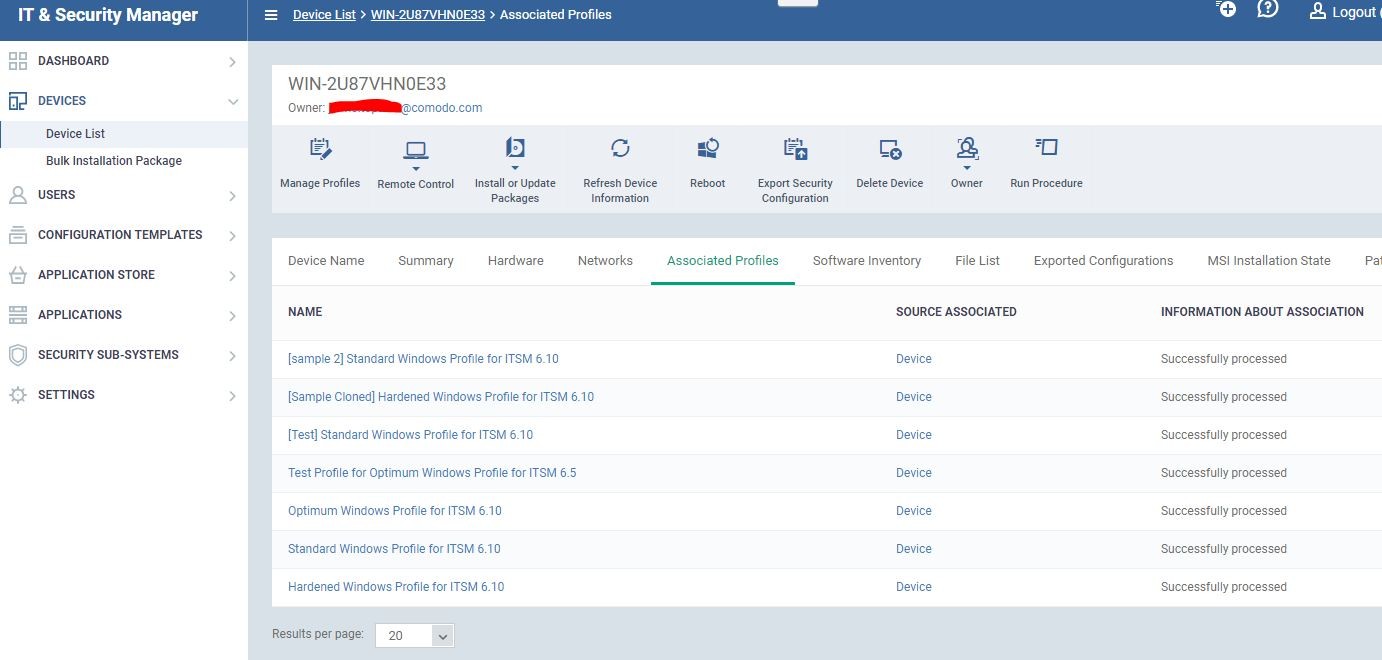Switch to the Hardware tab
Screen dimensions: 1382x660
click(516, 260)
